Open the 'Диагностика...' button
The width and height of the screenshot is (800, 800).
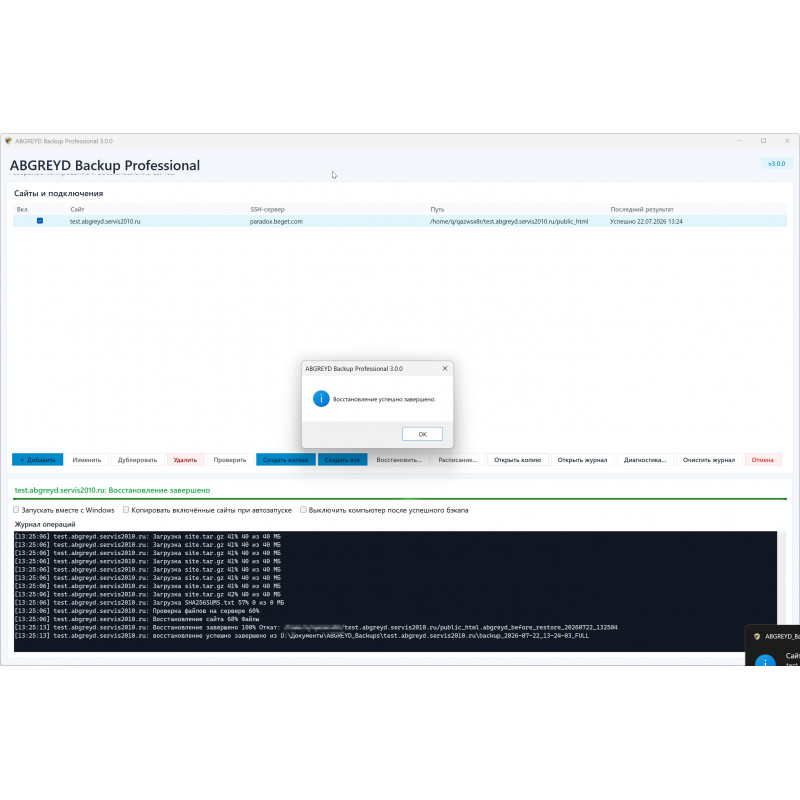click(645, 460)
